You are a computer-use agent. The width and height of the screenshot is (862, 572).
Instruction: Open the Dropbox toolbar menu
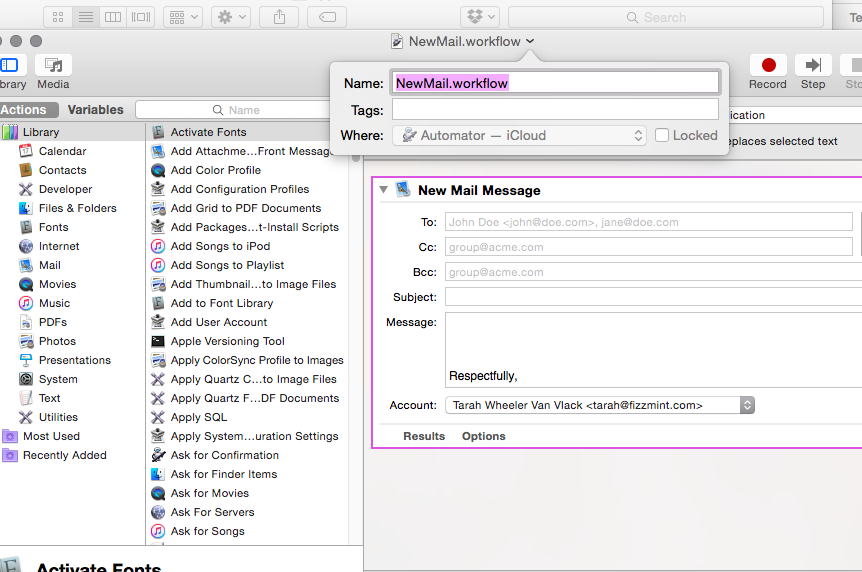click(x=480, y=17)
